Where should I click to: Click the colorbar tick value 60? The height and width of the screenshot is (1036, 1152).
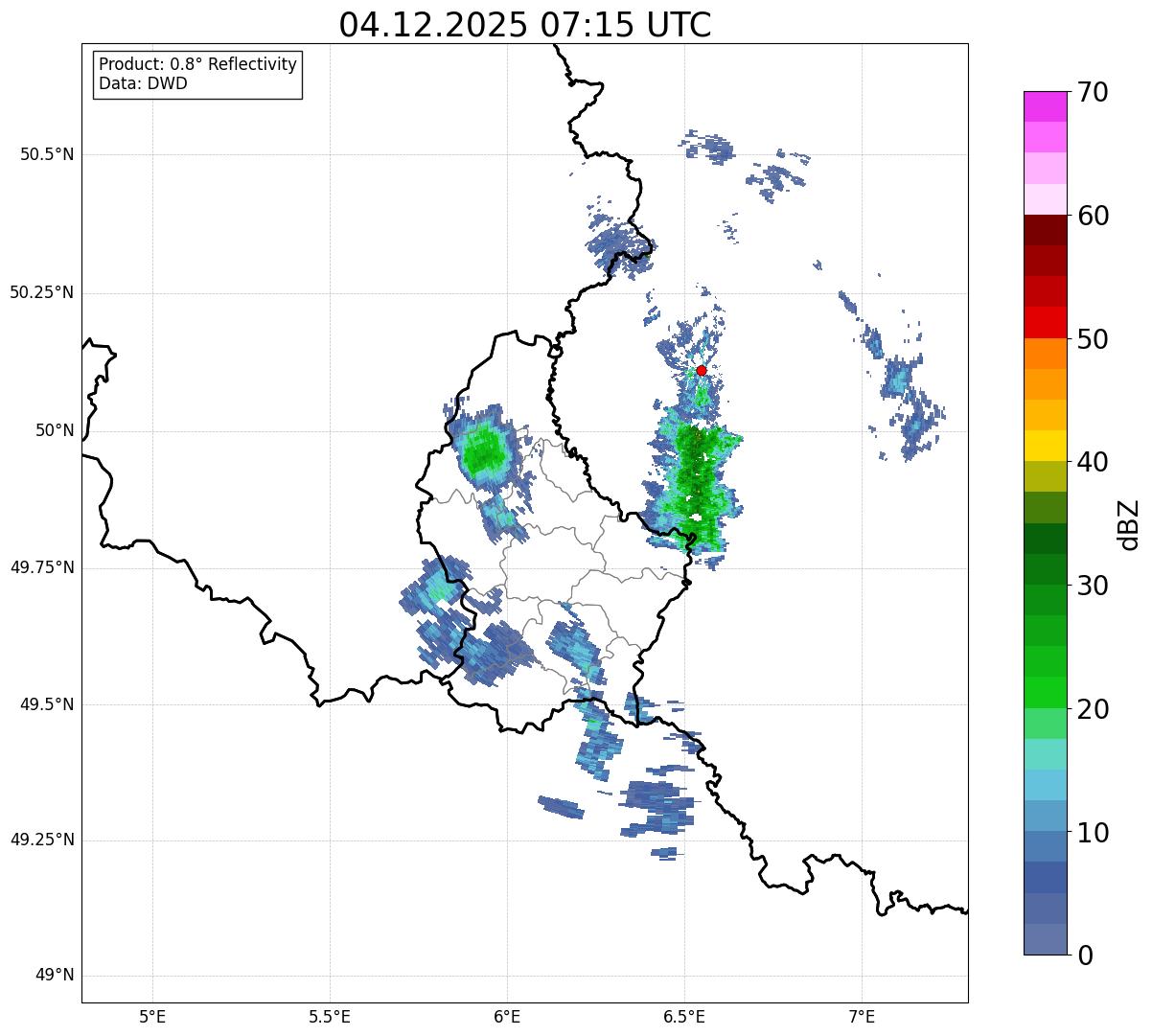(x=1093, y=216)
